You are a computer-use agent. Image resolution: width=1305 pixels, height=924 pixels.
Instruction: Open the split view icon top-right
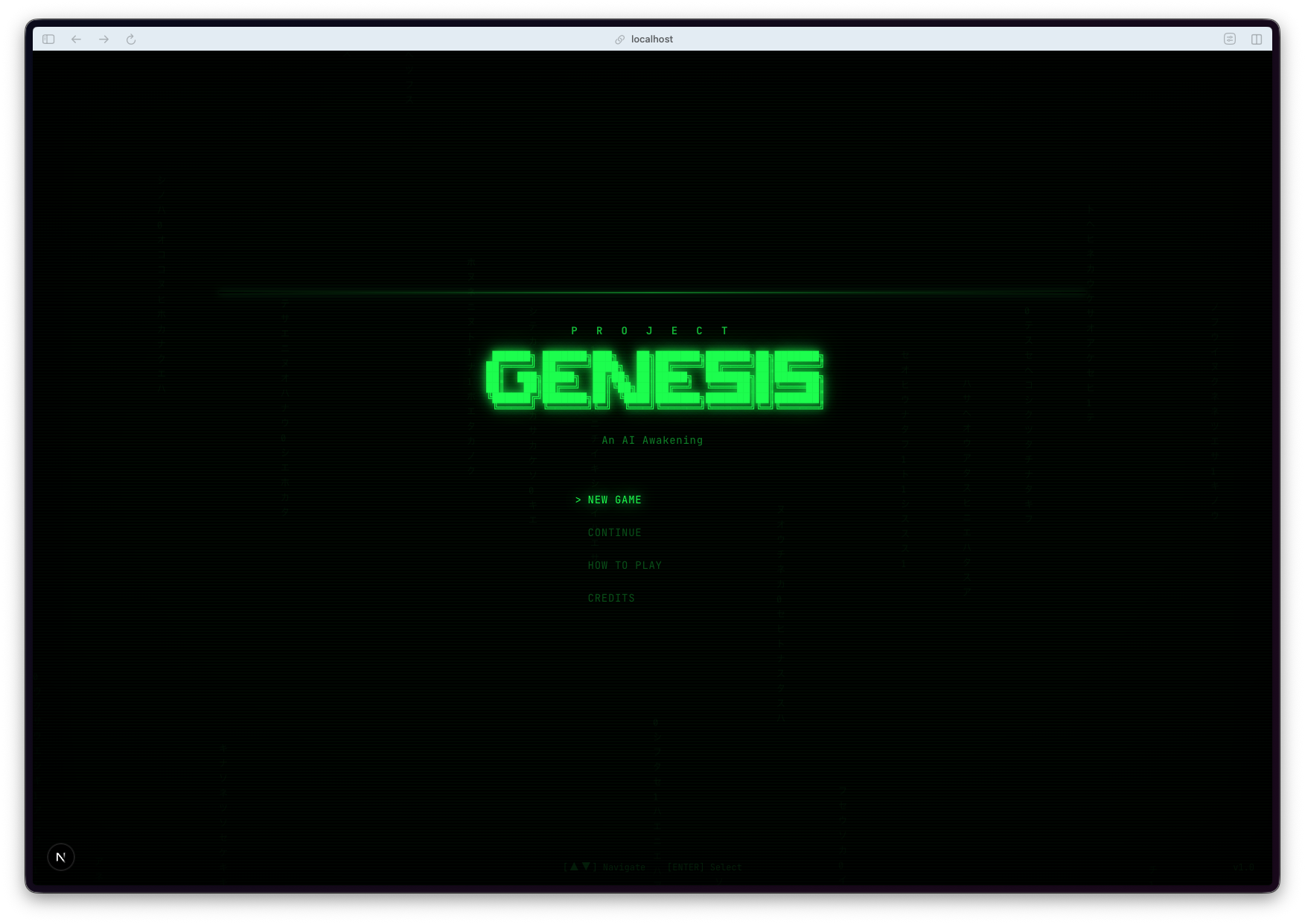coord(1258,39)
